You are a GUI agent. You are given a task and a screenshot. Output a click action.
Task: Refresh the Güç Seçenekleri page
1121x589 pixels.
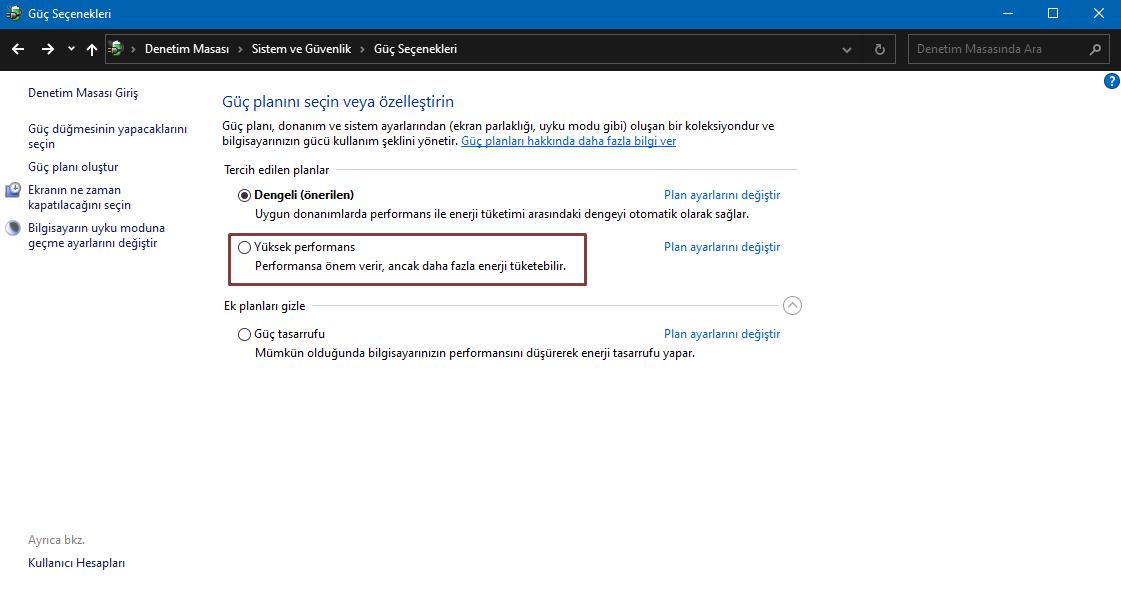click(879, 49)
